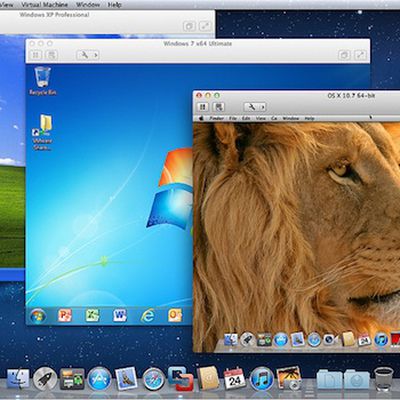Open Mail in the guest OS X Dock

click(297, 339)
